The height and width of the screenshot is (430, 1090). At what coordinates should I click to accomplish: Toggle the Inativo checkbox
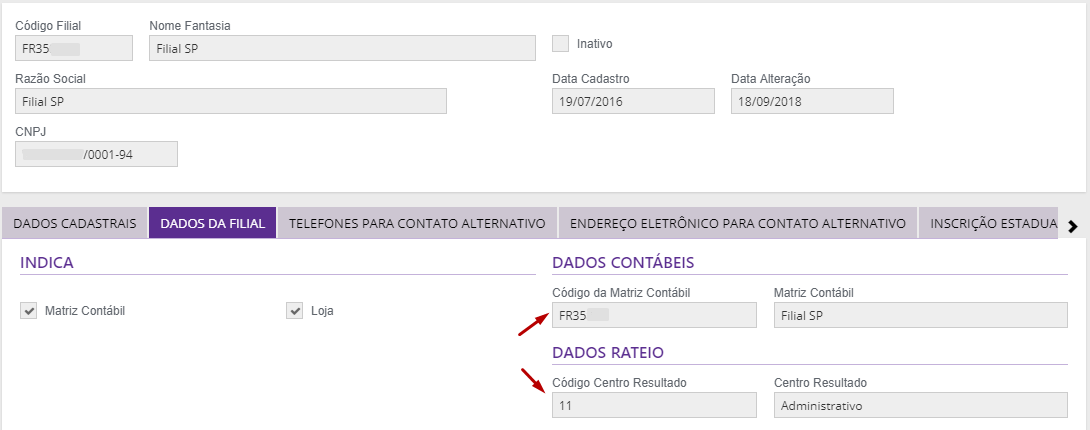[x=560, y=44]
